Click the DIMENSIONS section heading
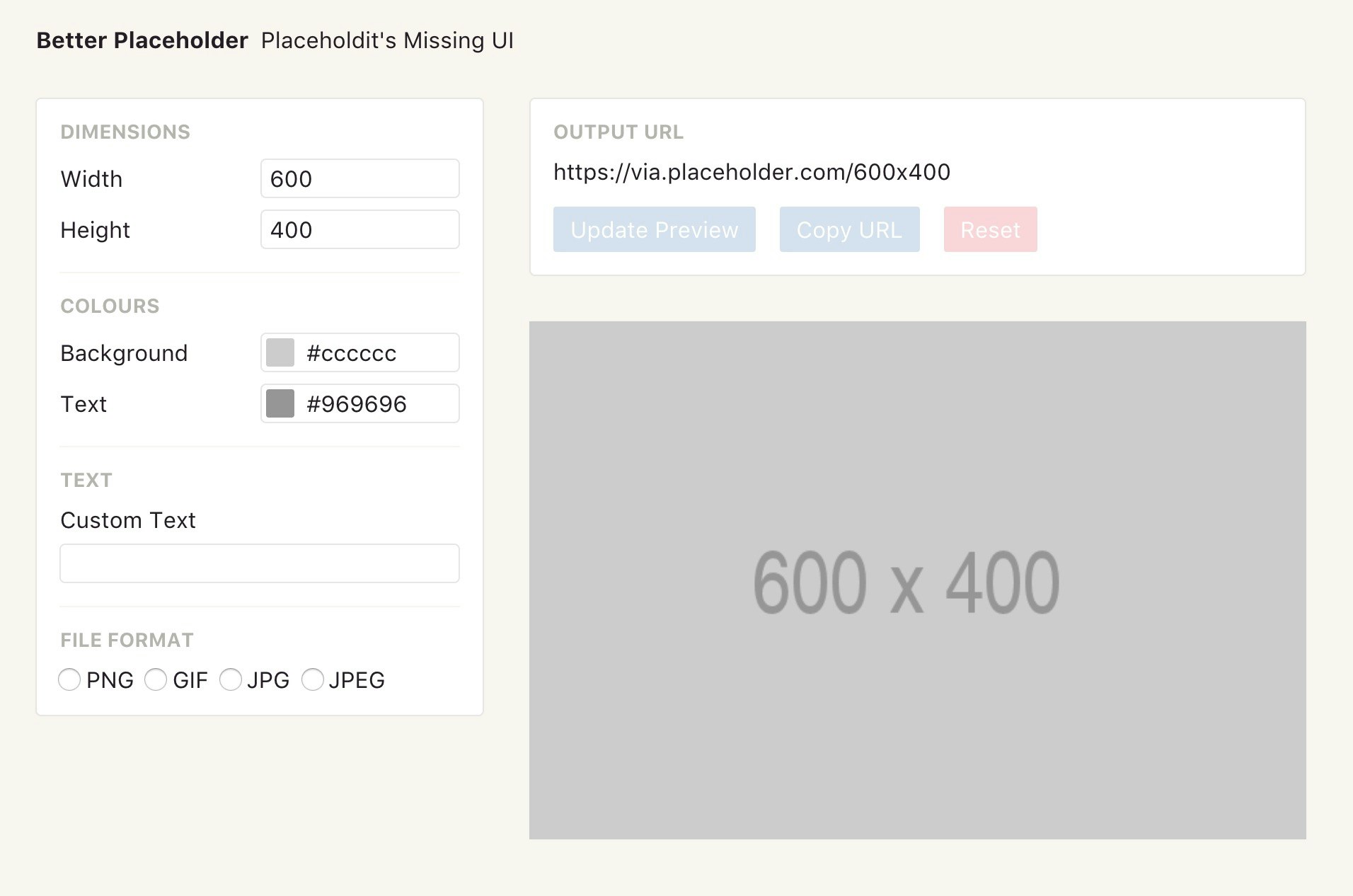Viewport: 1353px width, 896px height. point(125,132)
